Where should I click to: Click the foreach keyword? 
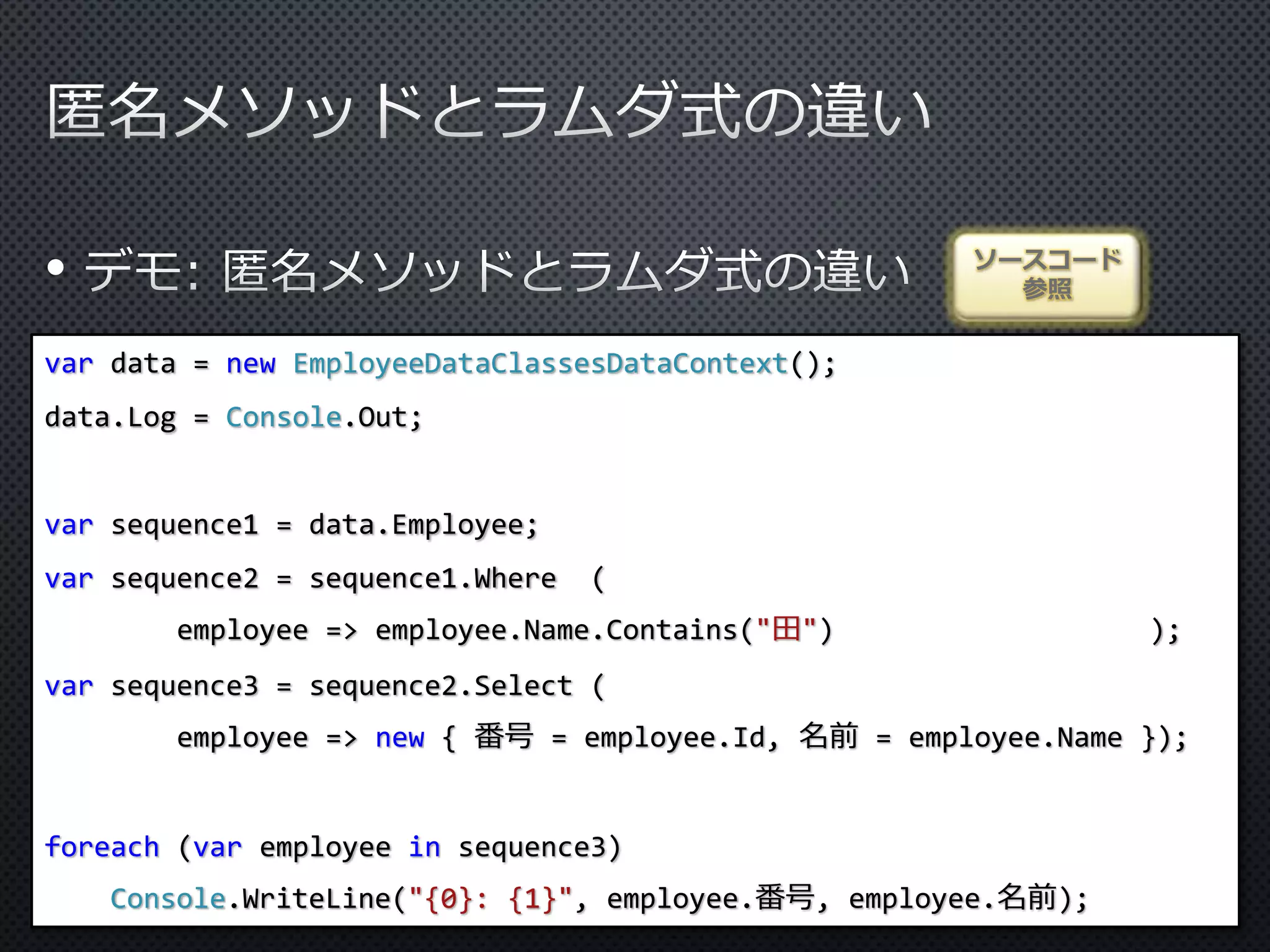tap(102, 847)
